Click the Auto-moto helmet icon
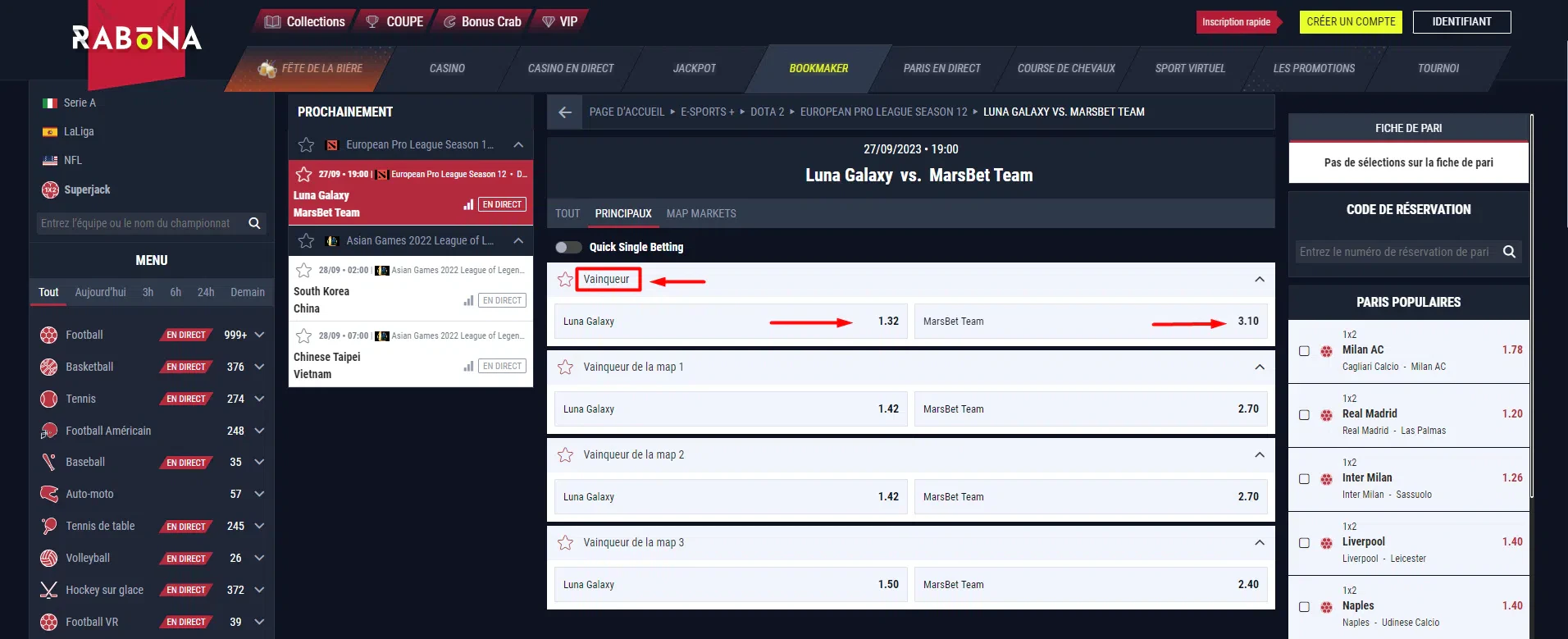The height and width of the screenshot is (639, 1568). [49, 494]
